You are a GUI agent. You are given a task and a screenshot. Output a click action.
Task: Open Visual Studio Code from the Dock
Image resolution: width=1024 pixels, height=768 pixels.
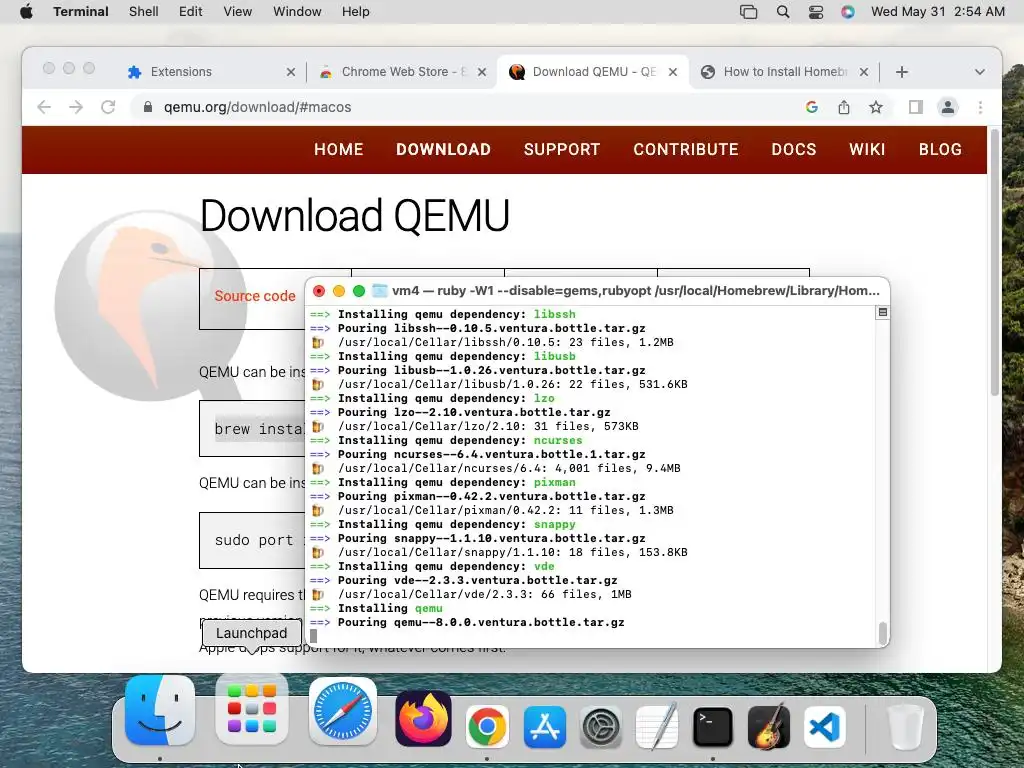(x=825, y=726)
